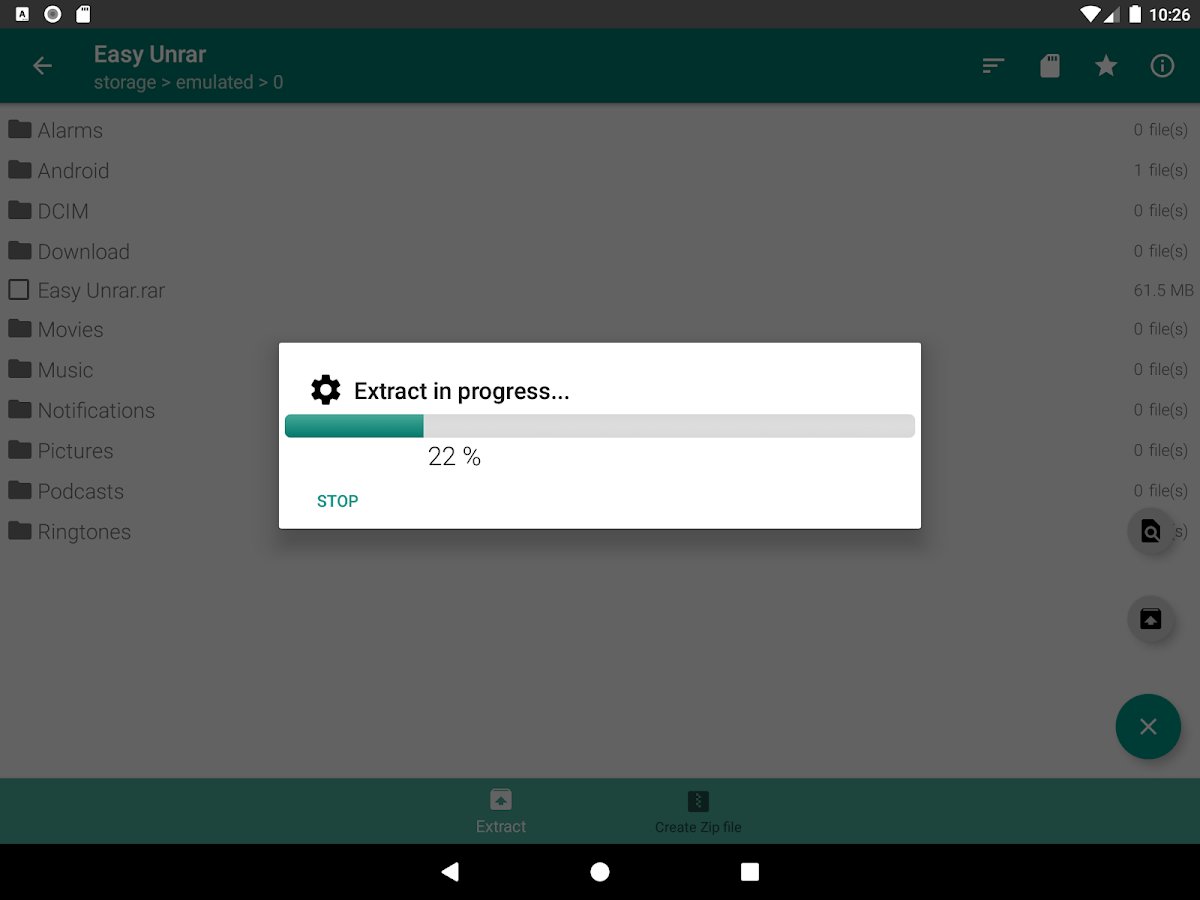Open the Alarms folder
1200x900 pixels.
[600, 130]
